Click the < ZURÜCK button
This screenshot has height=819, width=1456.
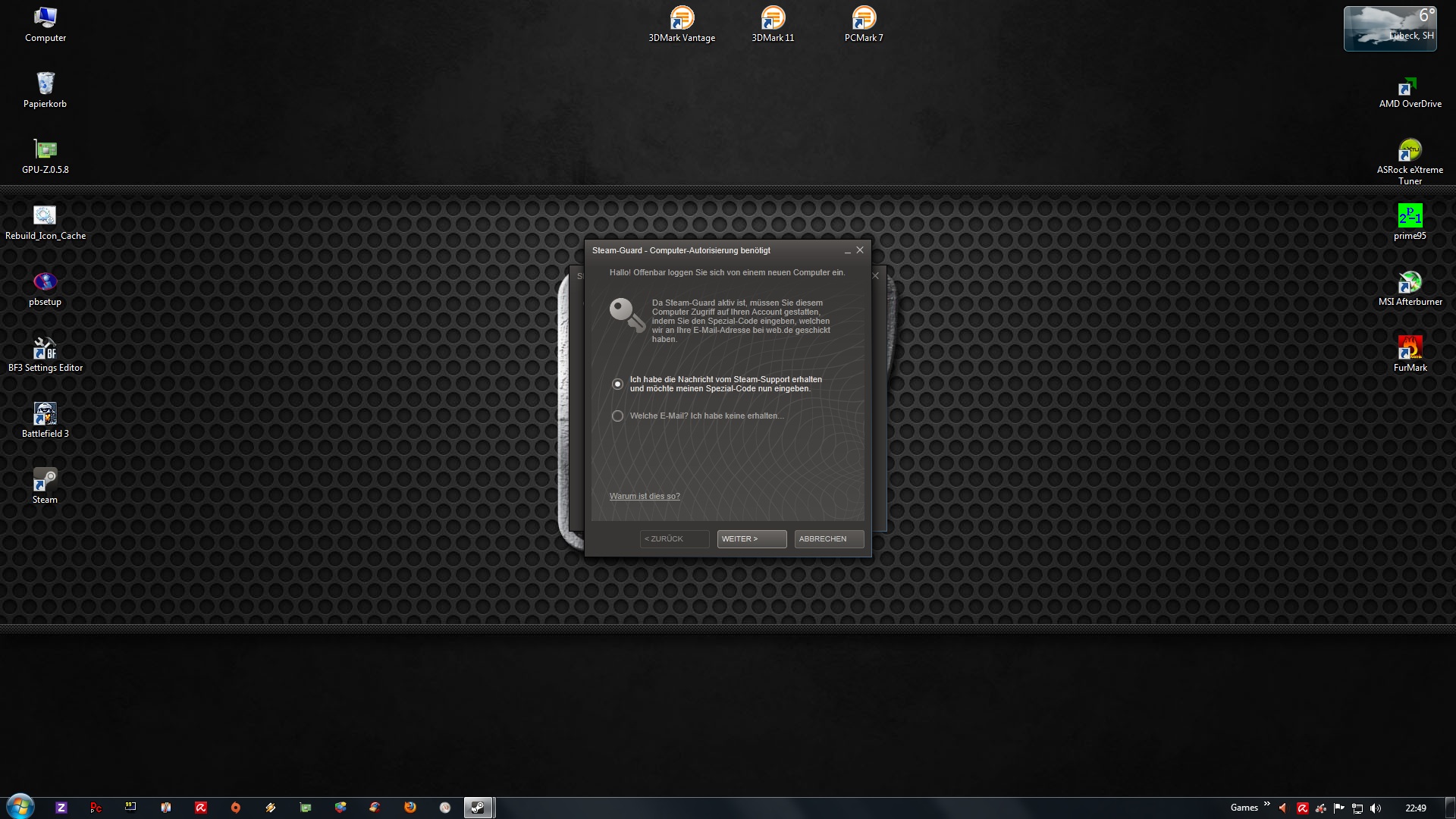[674, 539]
